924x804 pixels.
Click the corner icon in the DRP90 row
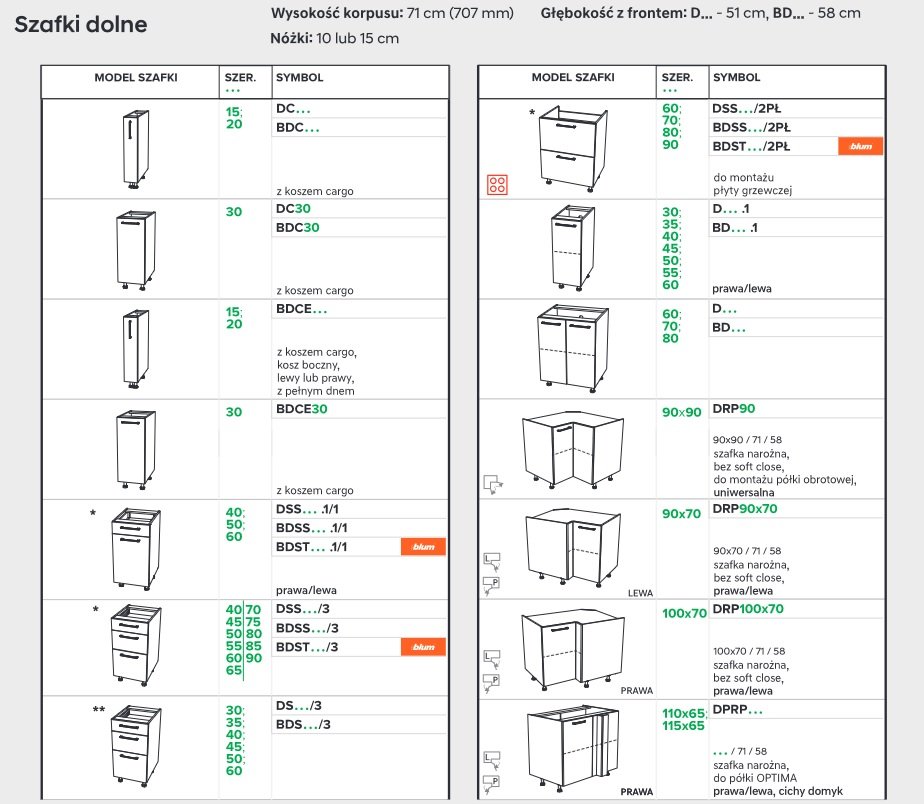point(492,484)
